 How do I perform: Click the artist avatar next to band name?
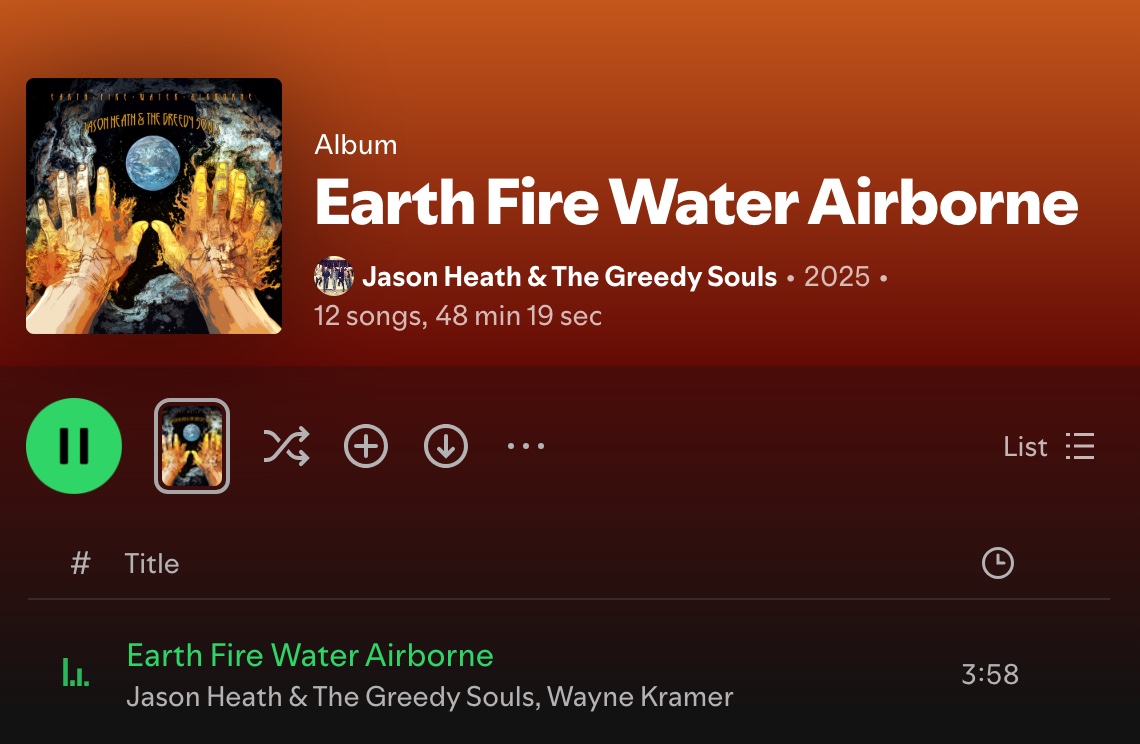pos(334,276)
